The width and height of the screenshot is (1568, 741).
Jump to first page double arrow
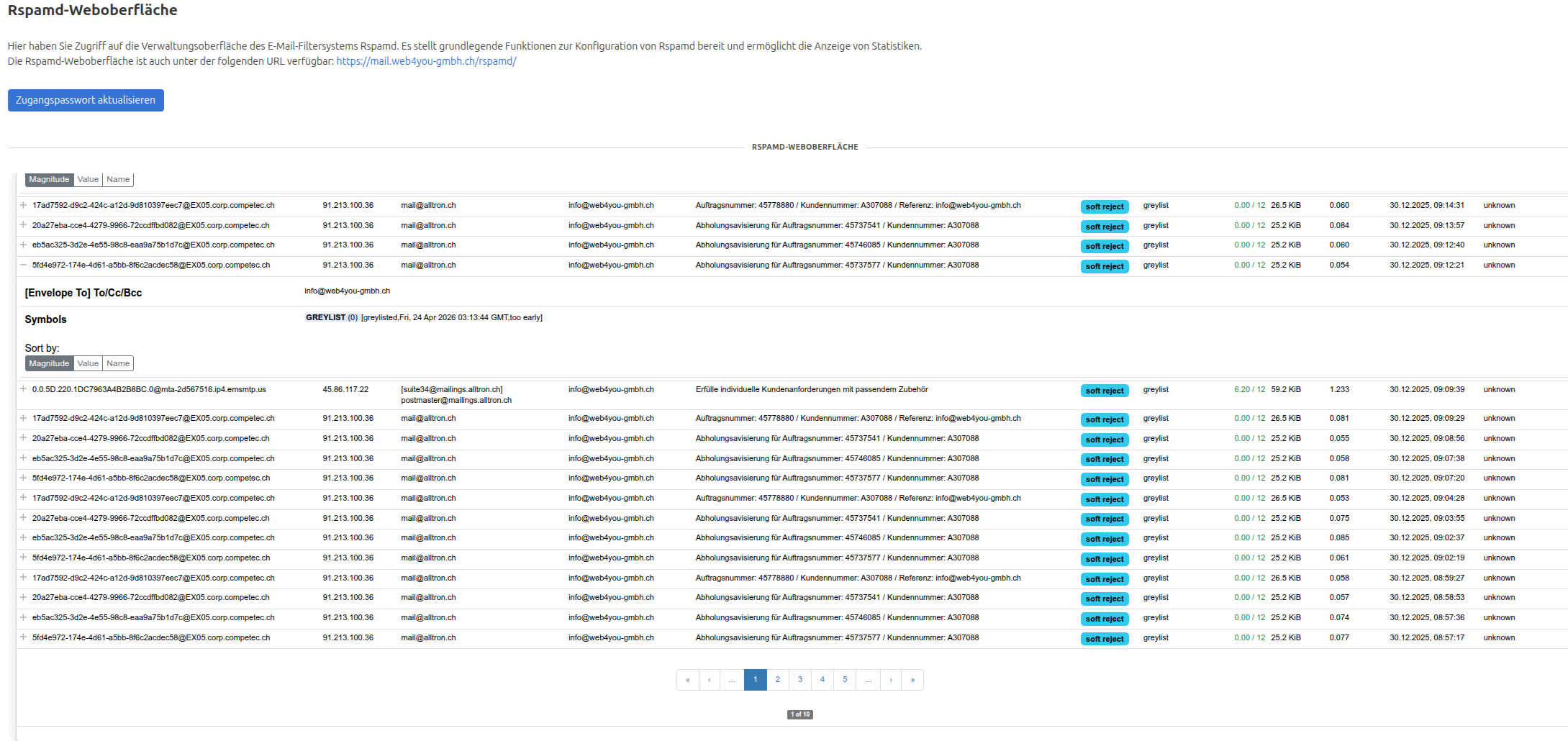687,680
